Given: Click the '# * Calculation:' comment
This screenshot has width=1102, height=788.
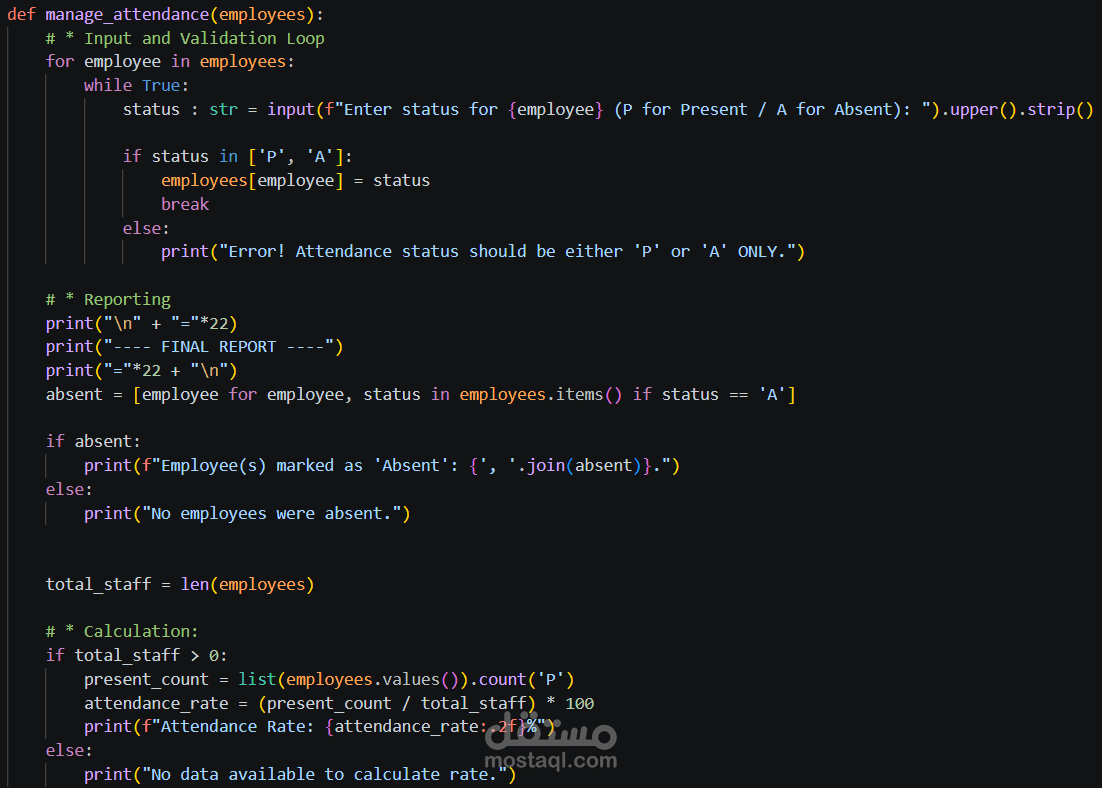Looking at the screenshot, I should click(x=122, y=631).
